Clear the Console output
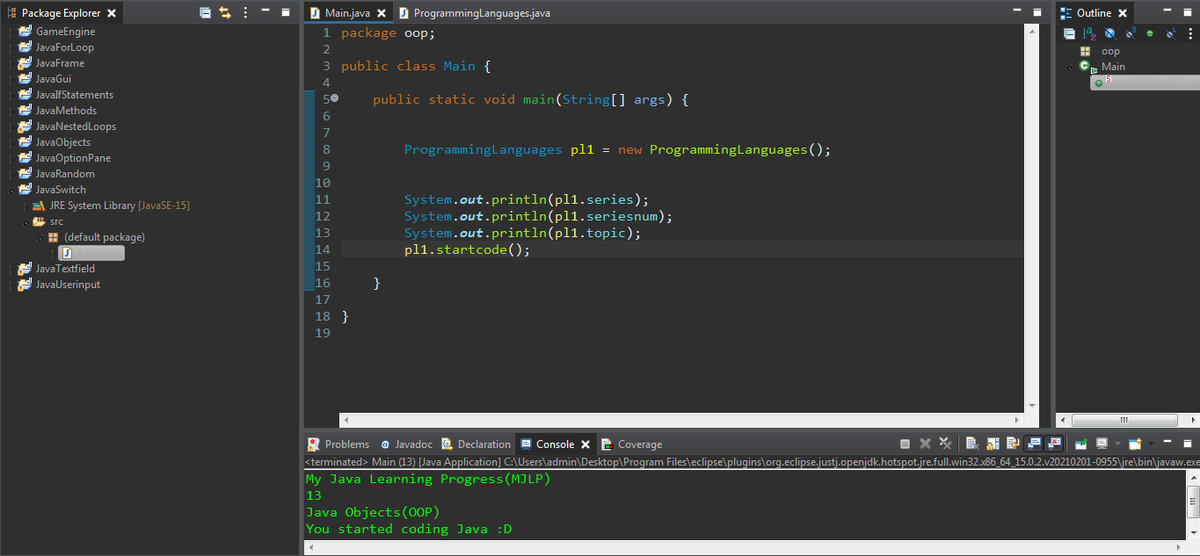 [x=972, y=444]
